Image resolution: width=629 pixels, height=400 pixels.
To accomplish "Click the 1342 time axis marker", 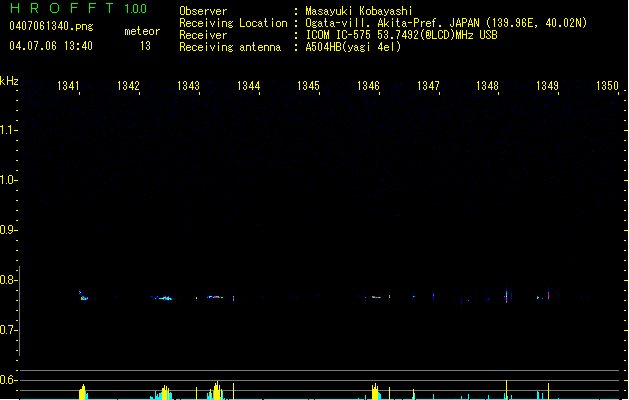I will click(x=128, y=86).
